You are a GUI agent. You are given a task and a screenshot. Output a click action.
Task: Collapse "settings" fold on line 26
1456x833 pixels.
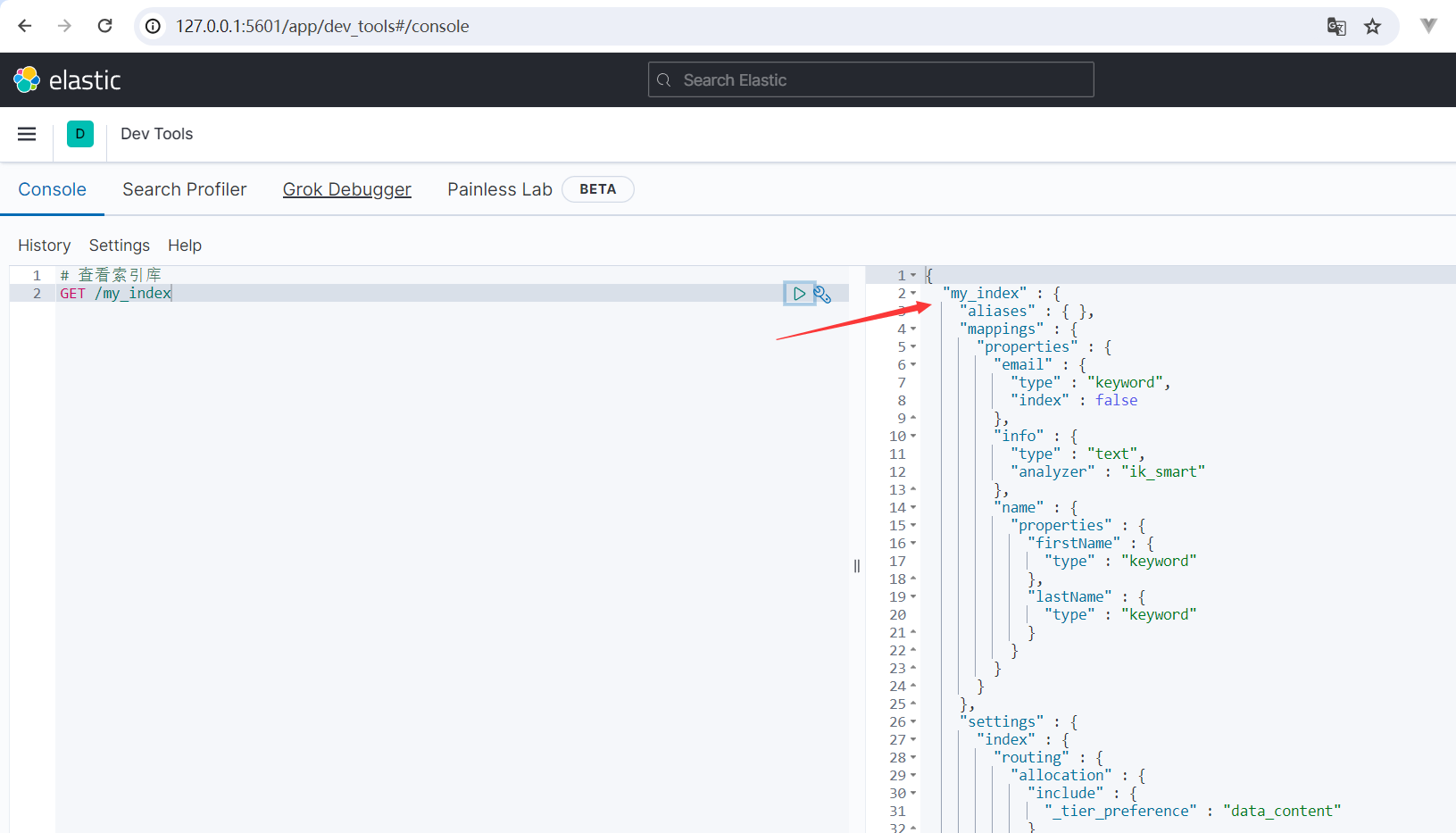pos(913,722)
